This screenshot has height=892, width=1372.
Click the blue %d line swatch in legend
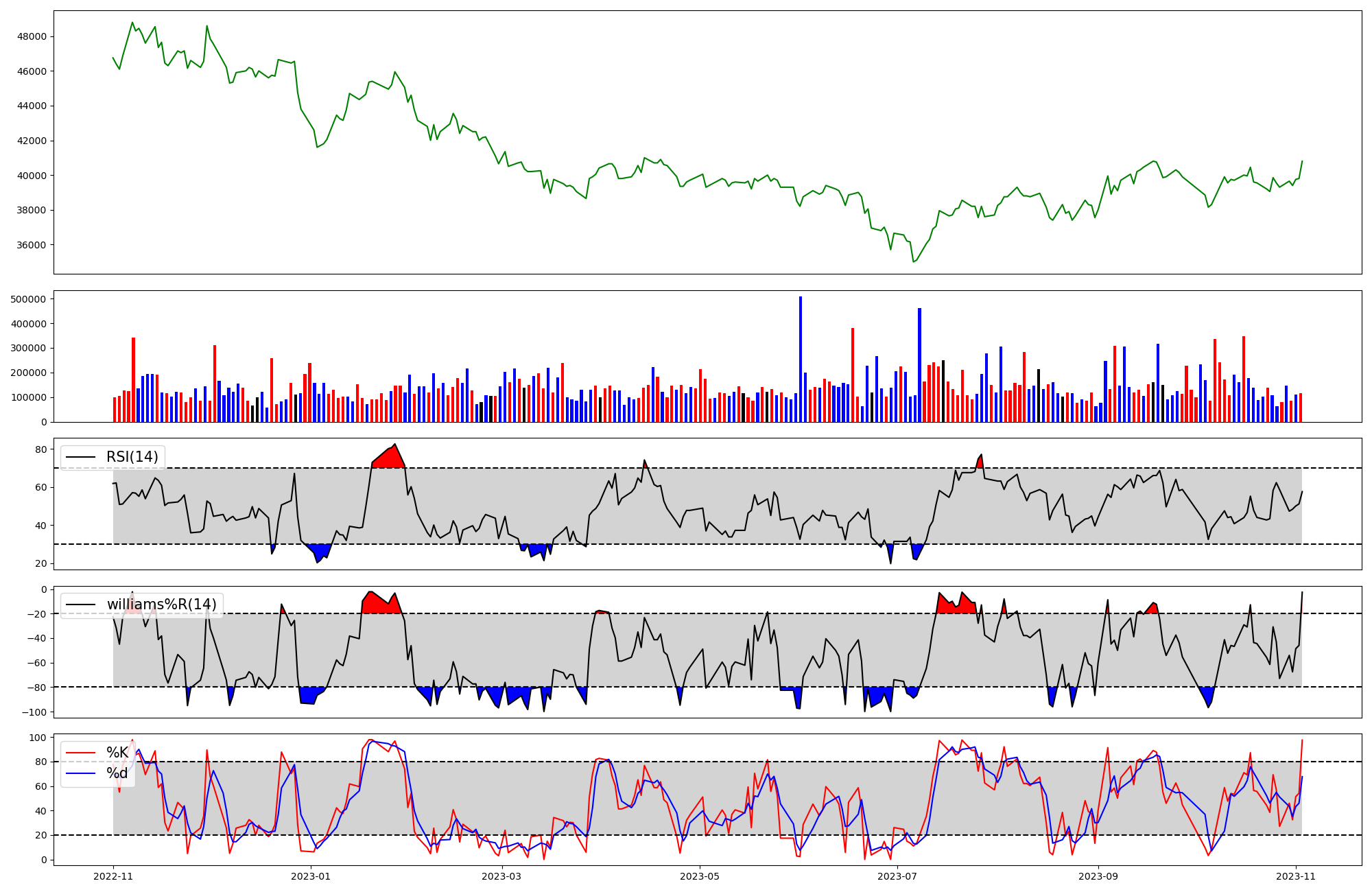(x=80, y=773)
